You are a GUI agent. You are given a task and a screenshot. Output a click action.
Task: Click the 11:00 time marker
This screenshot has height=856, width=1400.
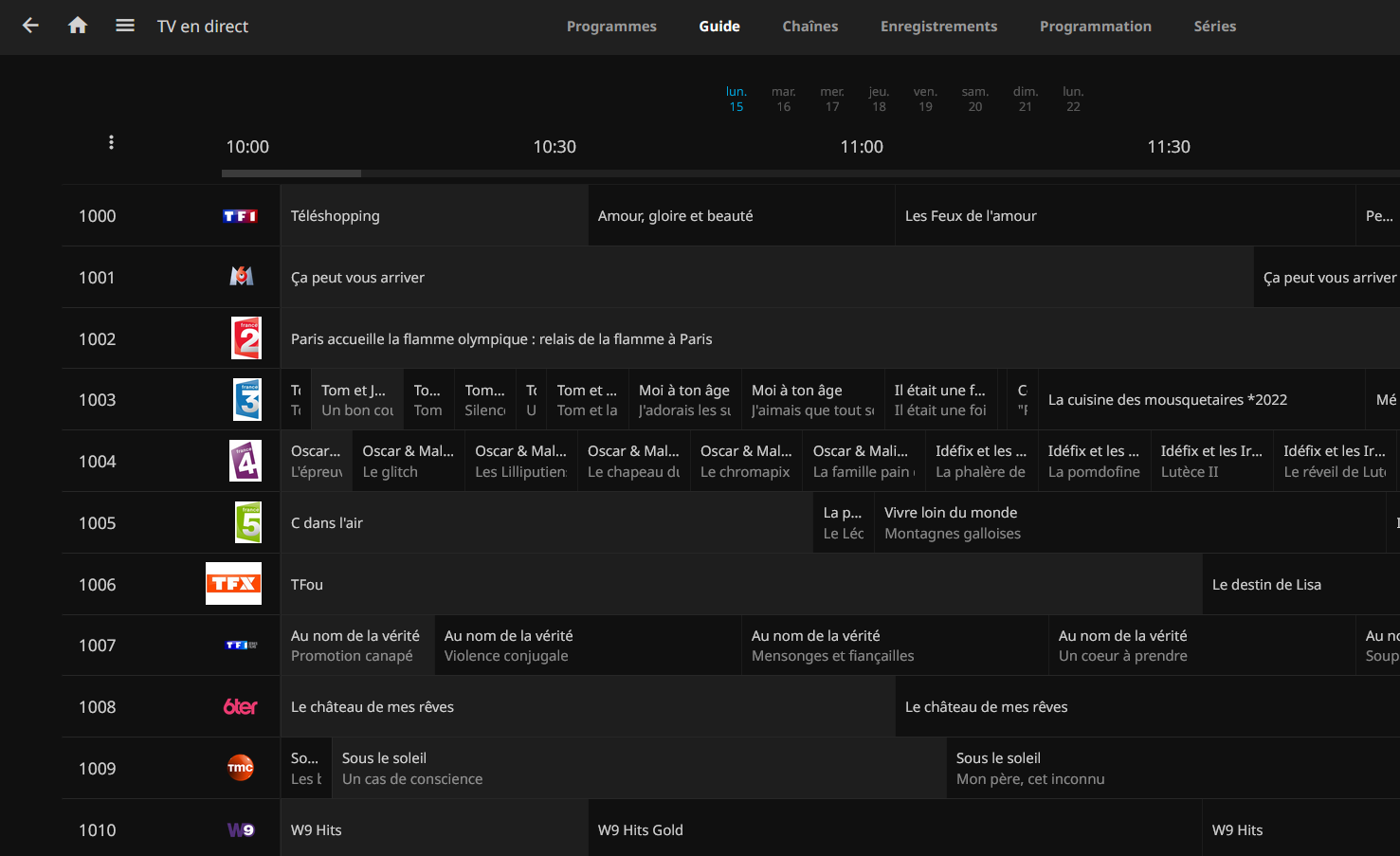pyautogui.click(x=862, y=147)
